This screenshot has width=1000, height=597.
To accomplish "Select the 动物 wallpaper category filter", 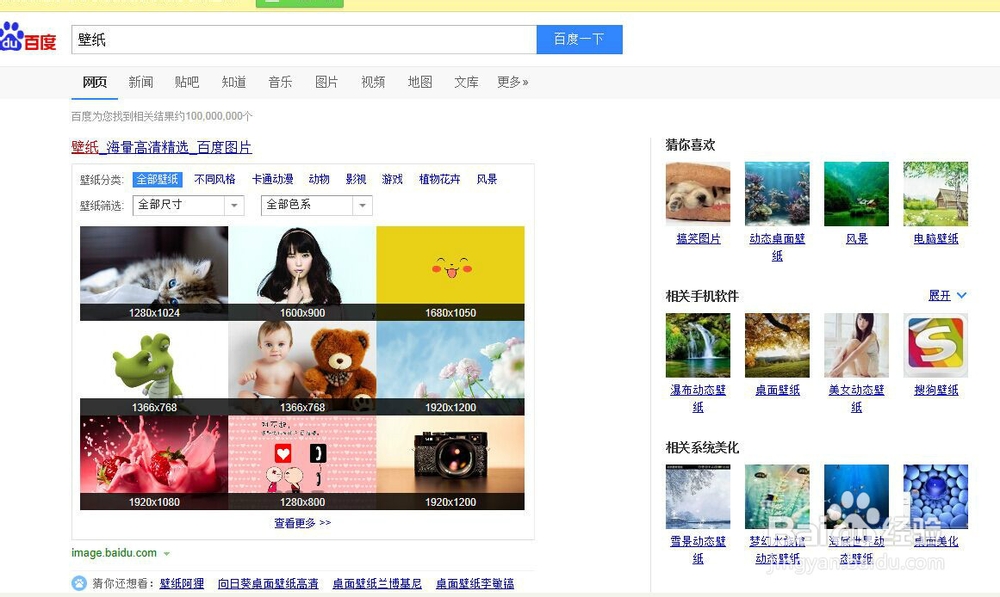I will tap(318, 179).
